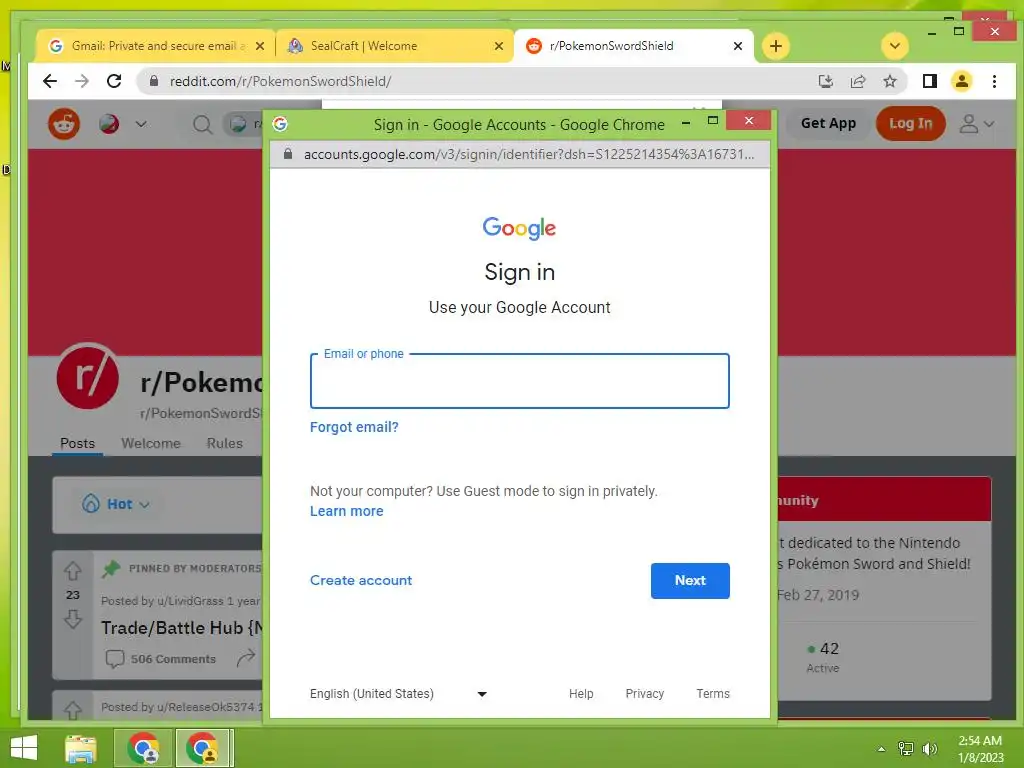Image resolution: width=1024 pixels, height=768 pixels.
Task: Bookmark this page with the star icon
Action: coord(889,81)
